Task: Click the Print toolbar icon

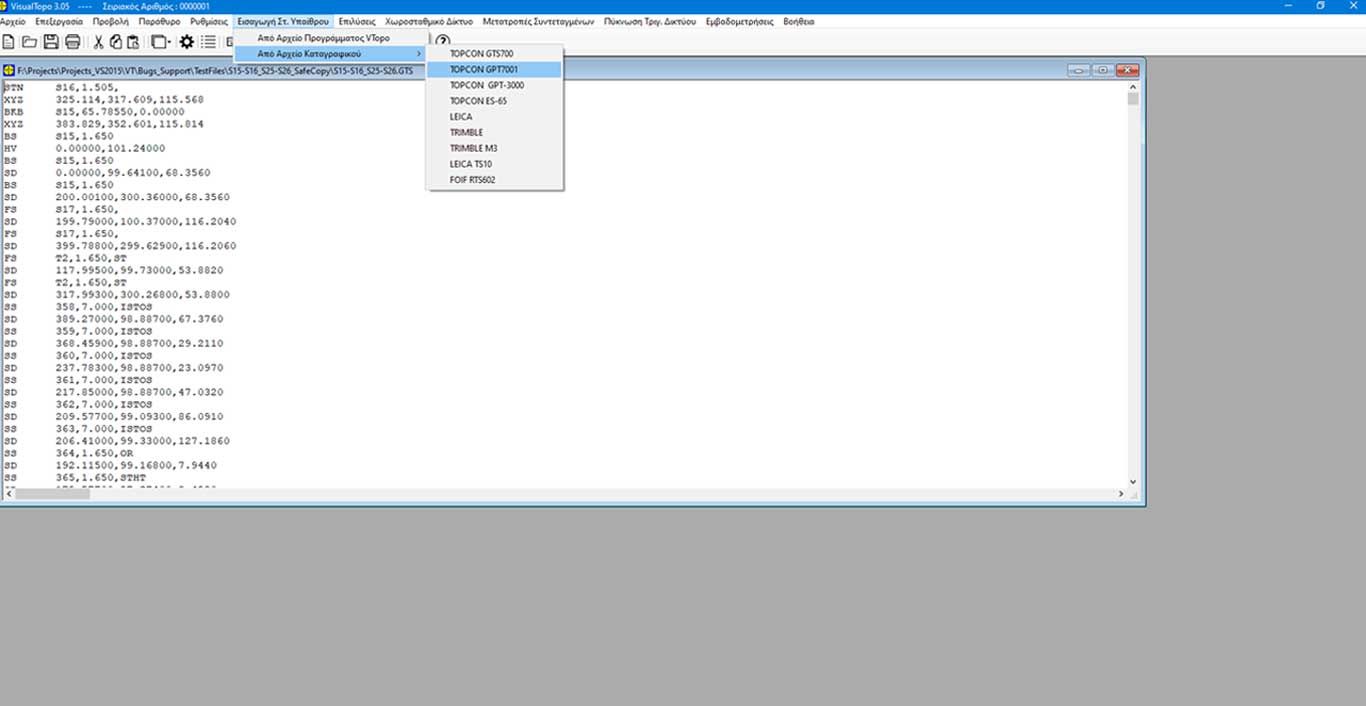Action: pos(72,42)
